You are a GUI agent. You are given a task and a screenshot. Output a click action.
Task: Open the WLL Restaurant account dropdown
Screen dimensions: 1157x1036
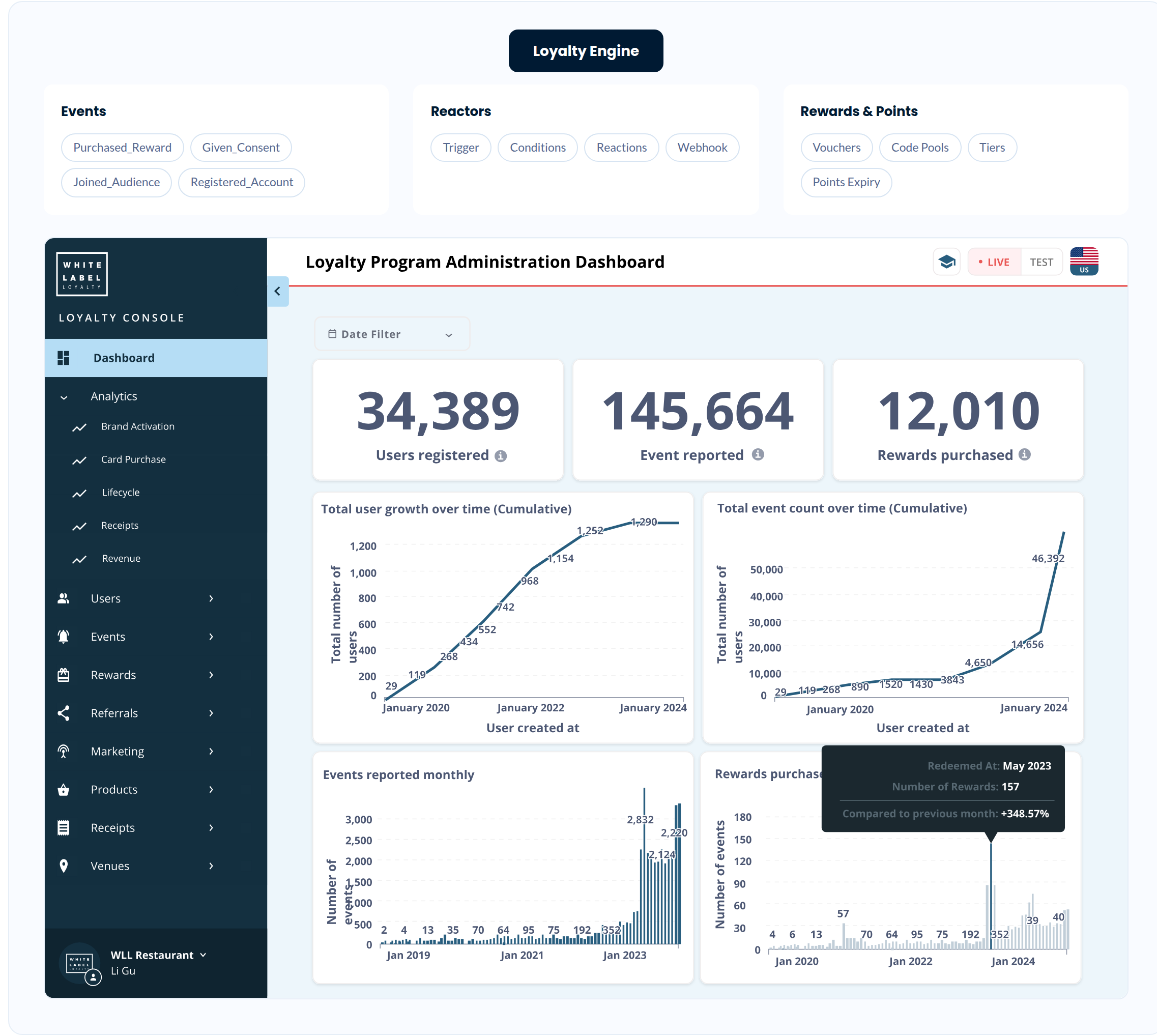click(203, 955)
